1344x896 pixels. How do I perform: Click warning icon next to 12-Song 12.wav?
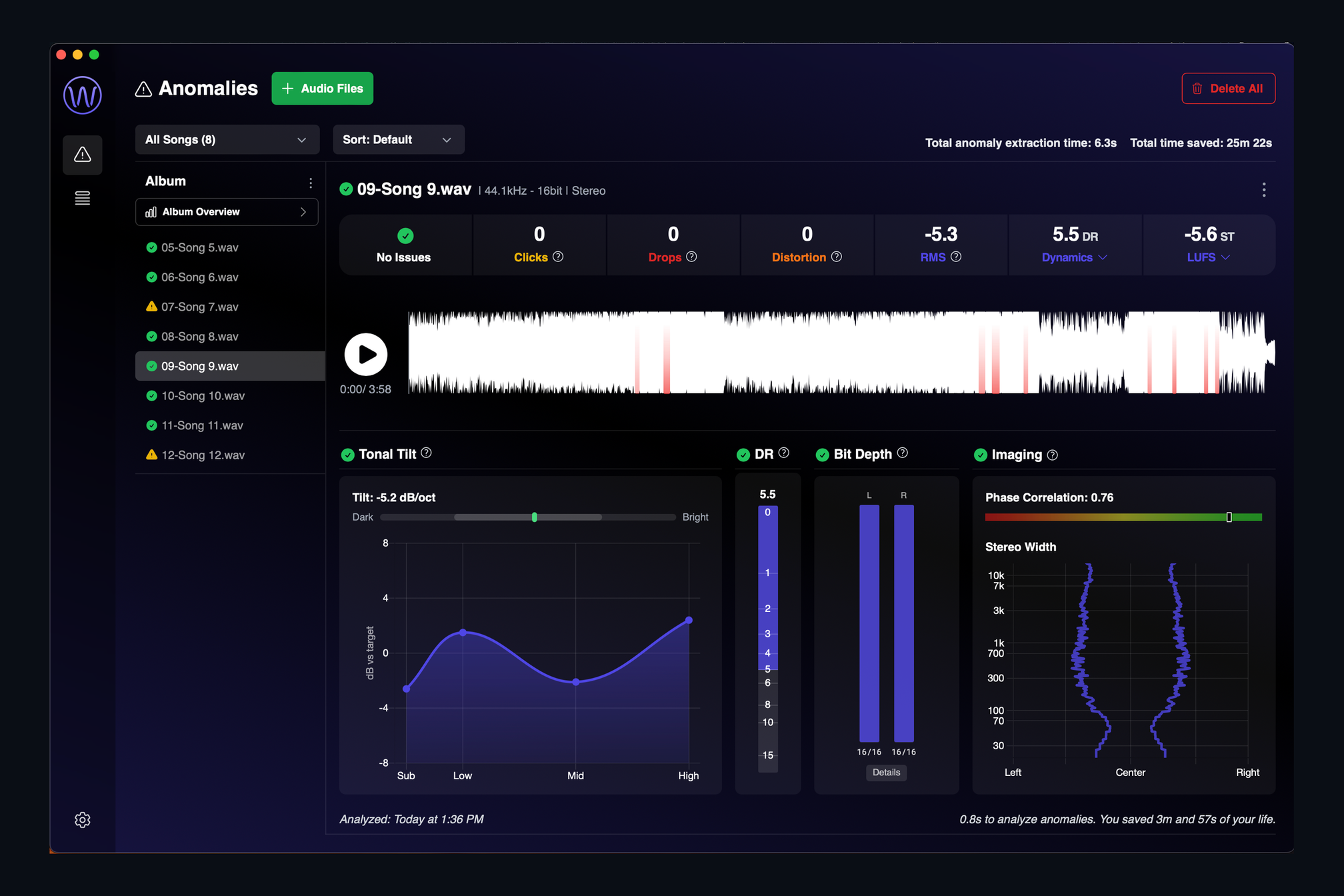click(x=151, y=455)
